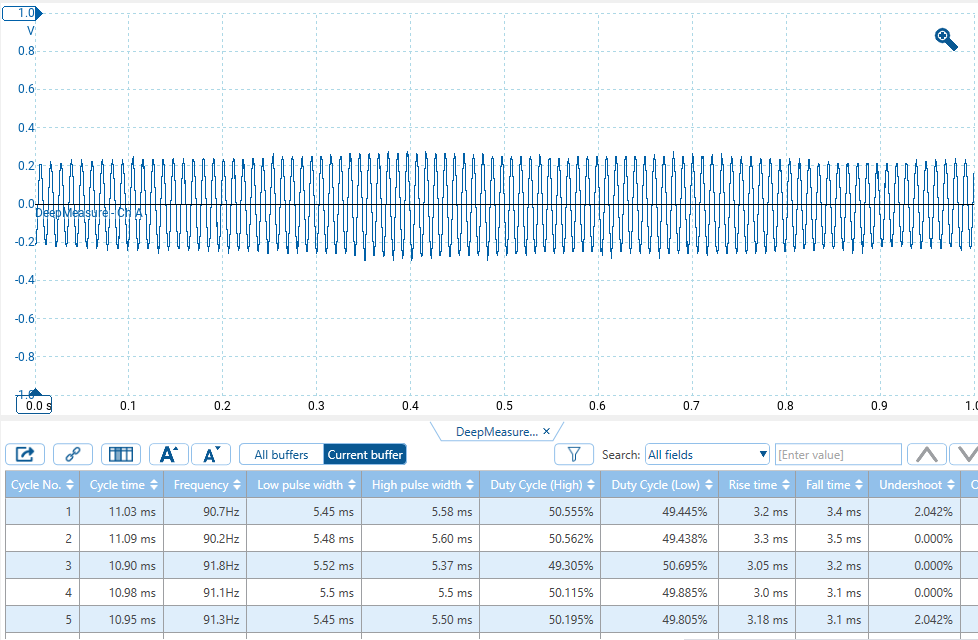Viewport: 978px width, 640px height.
Task: Click the link icon button
Action: [x=73, y=454]
